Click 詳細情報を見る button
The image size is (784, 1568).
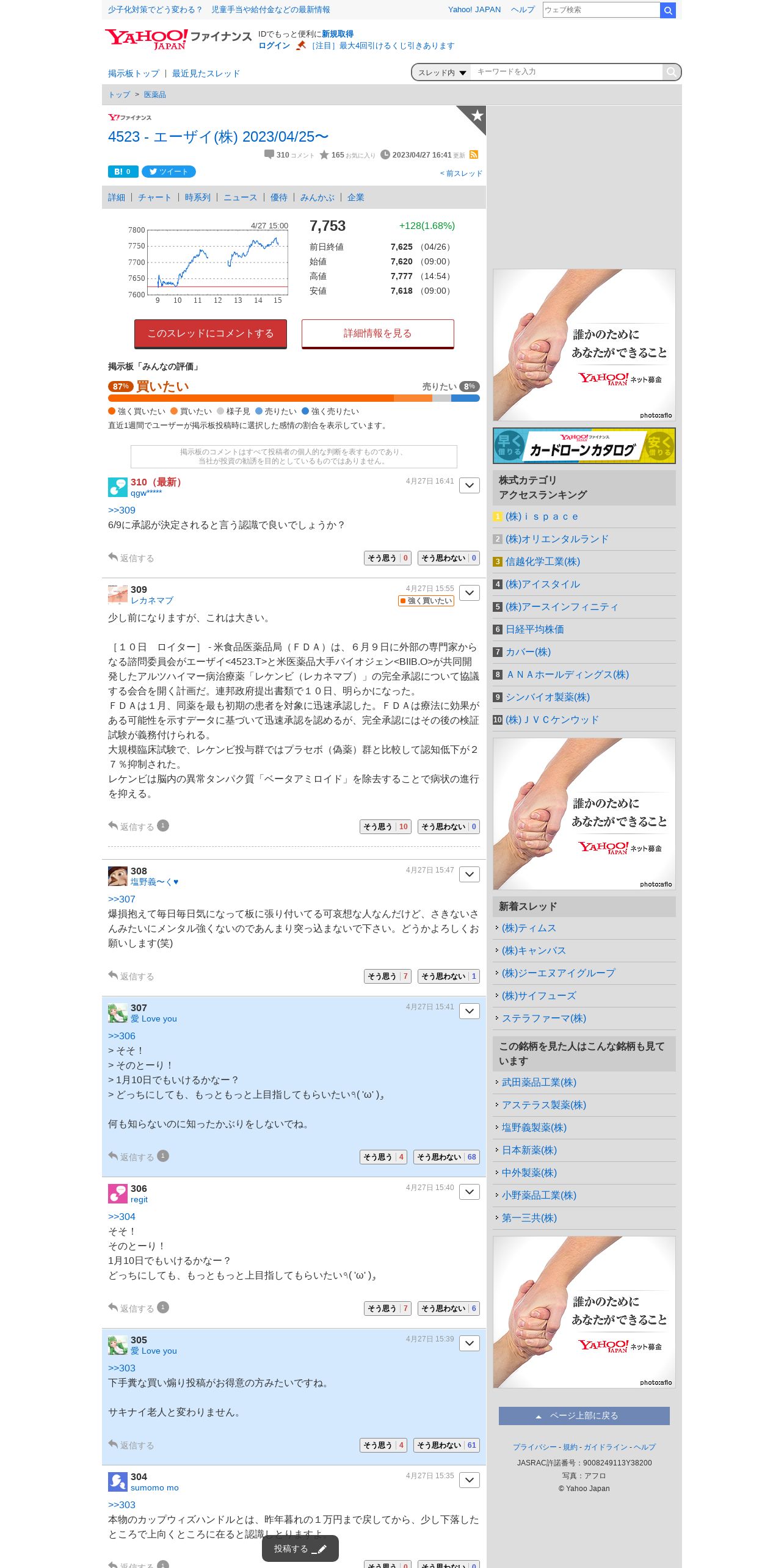click(x=377, y=333)
